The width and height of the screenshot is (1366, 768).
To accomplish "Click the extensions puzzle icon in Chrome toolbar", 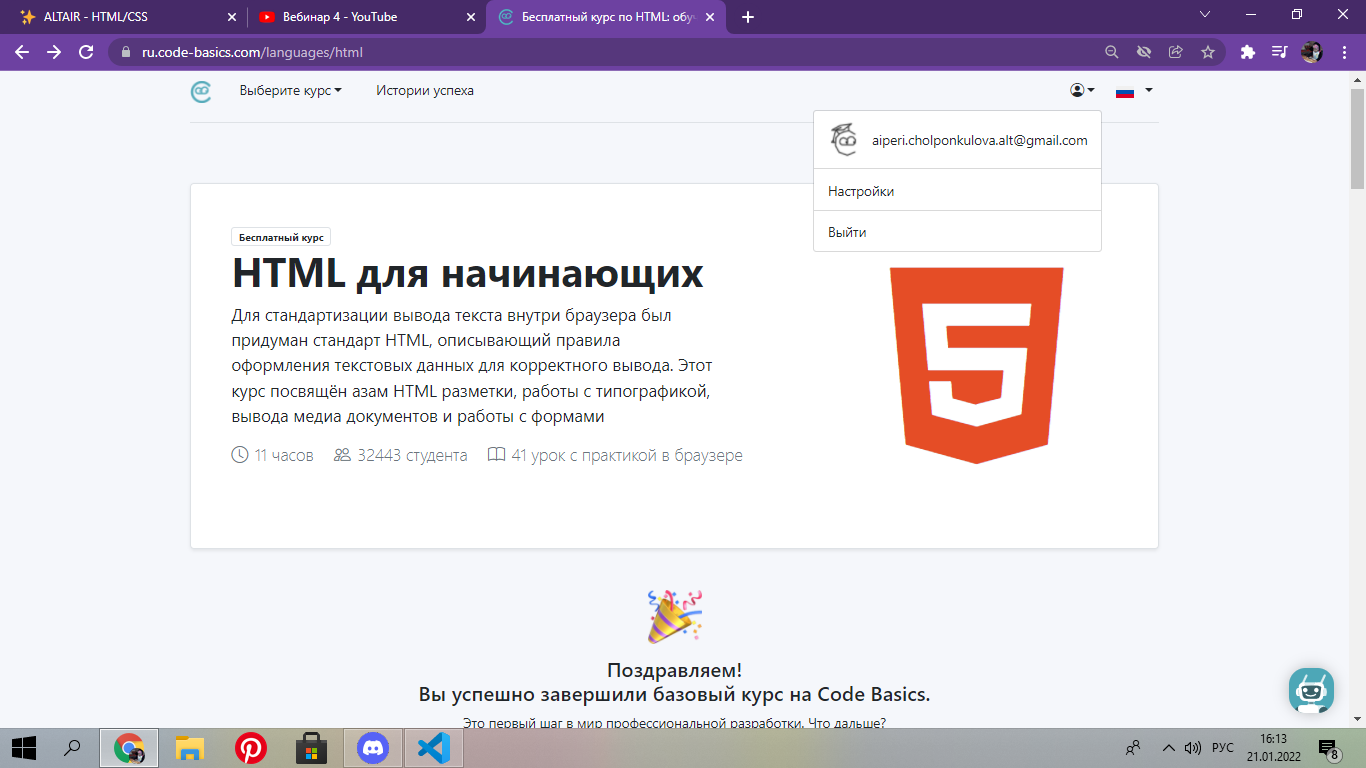I will [x=1247, y=50].
